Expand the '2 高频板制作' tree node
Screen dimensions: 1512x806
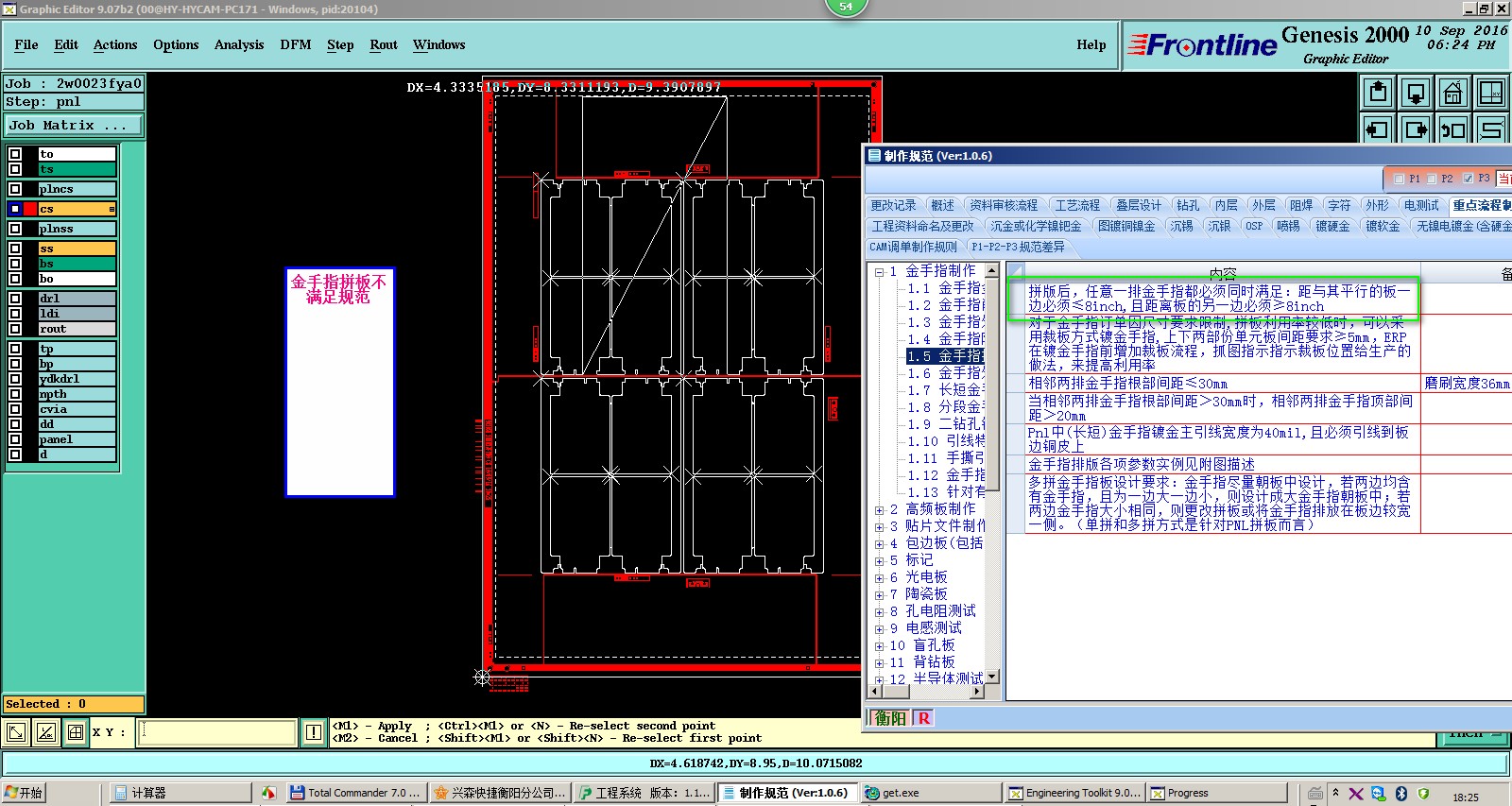coord(879,510)
